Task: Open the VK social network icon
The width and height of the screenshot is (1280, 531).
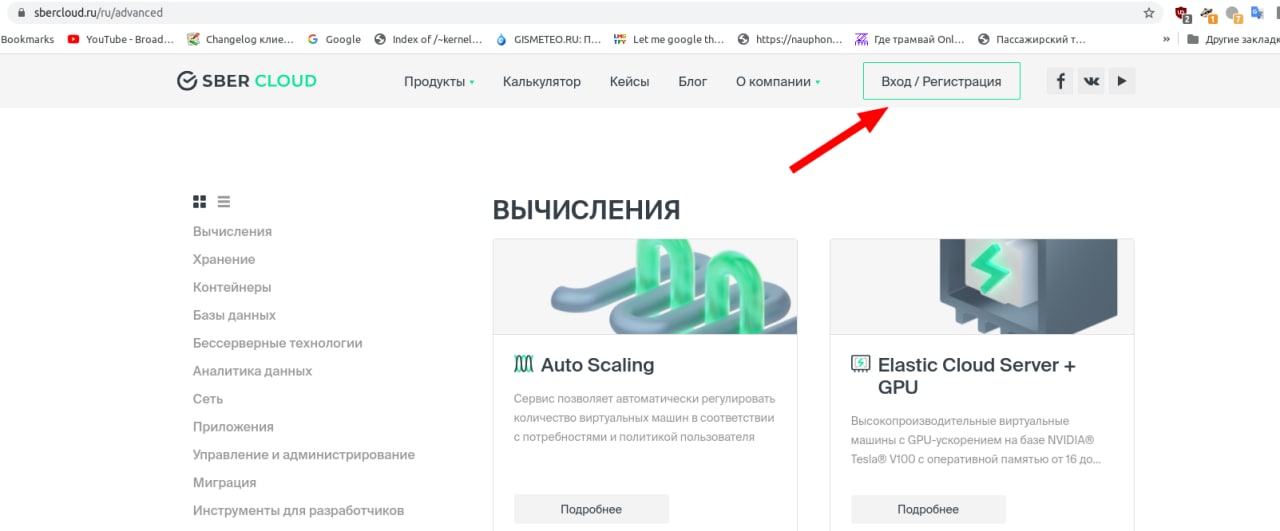Action: (1091, 82)
